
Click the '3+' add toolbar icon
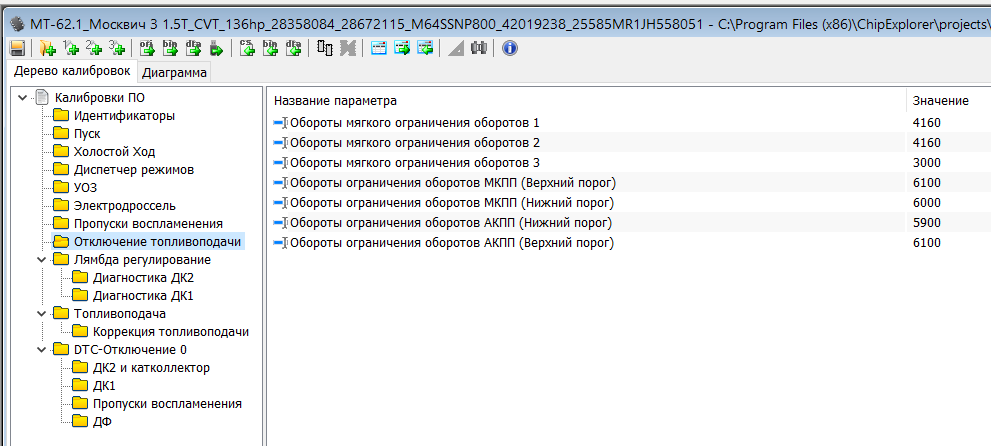tap(117, 47)
